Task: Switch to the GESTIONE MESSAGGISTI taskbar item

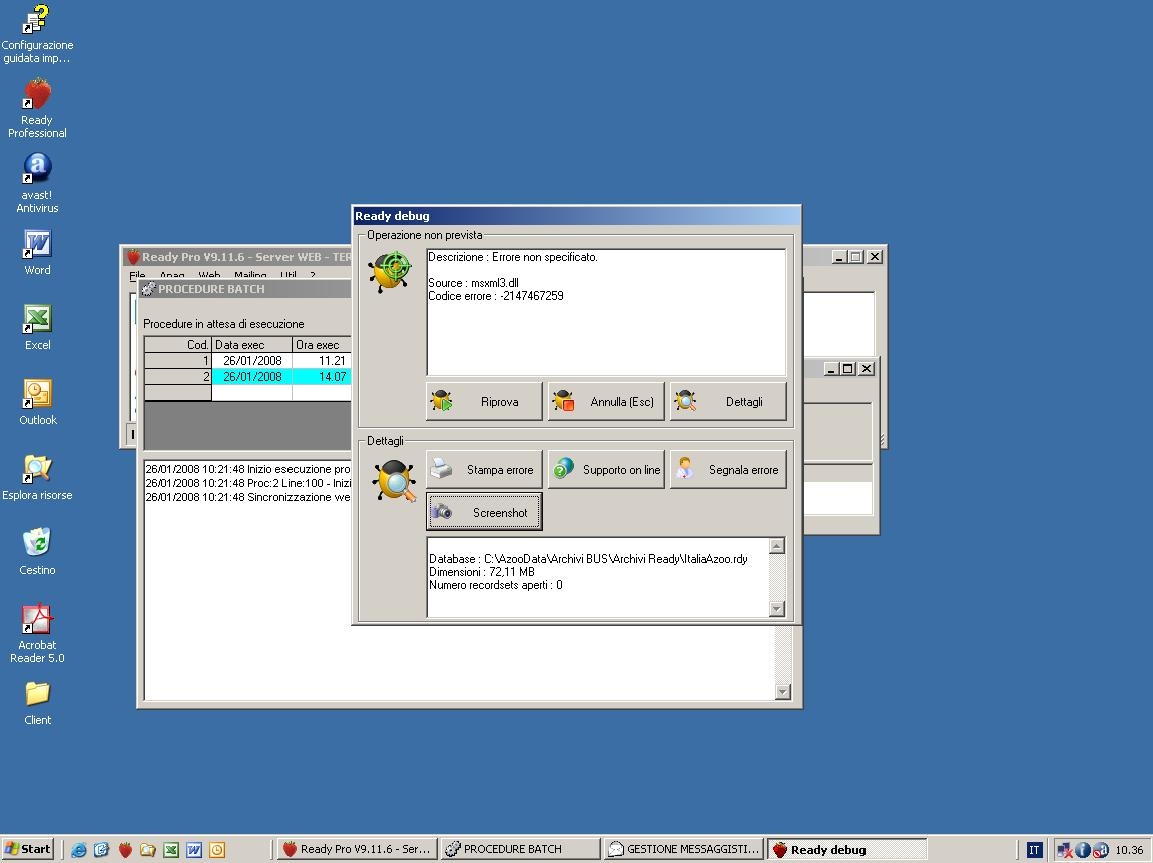Action: point(685,850)
